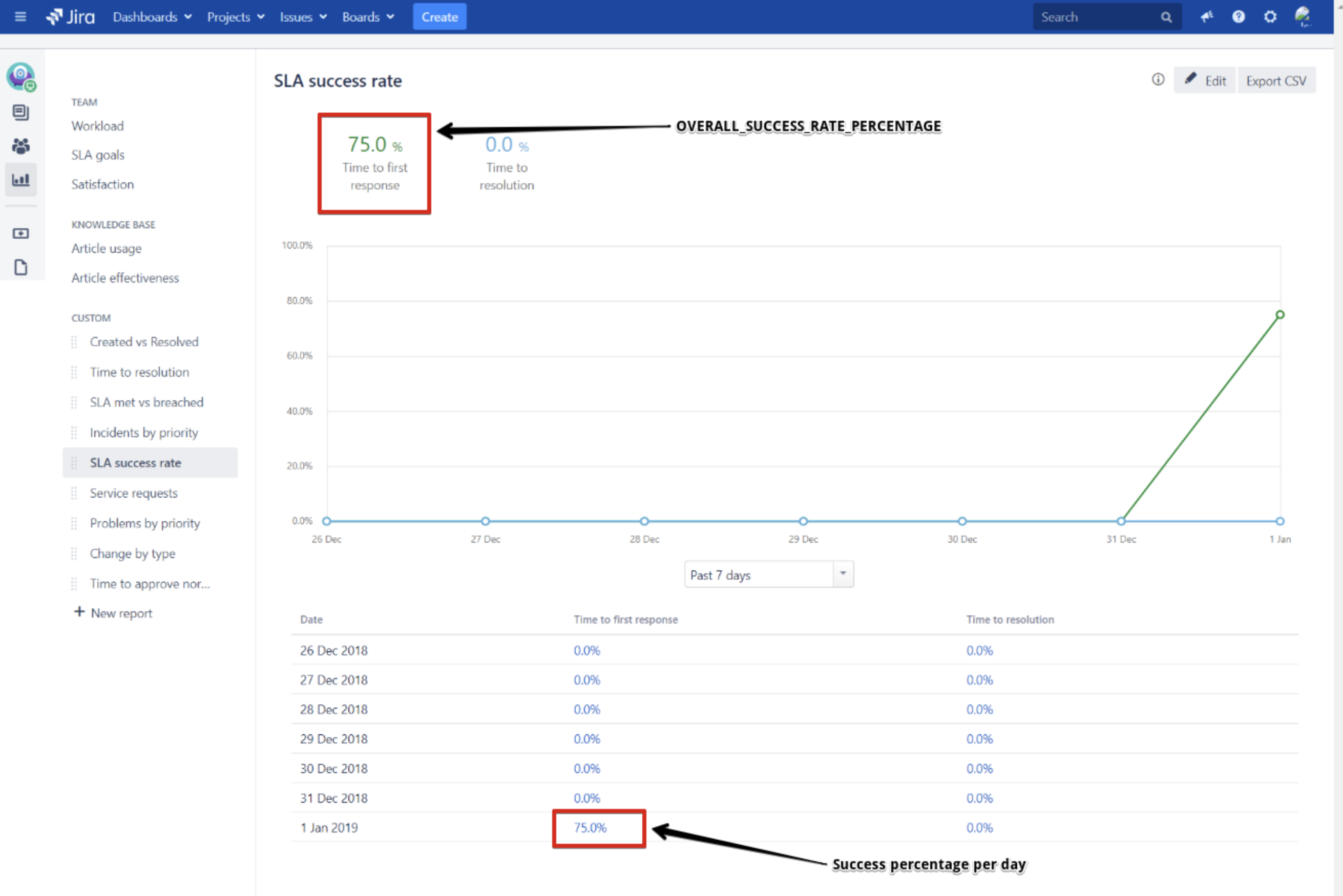Viewport: 1343px width, 896px height.
Task: Open the Raise a request sidebar icon
Action: pos(20,233)
